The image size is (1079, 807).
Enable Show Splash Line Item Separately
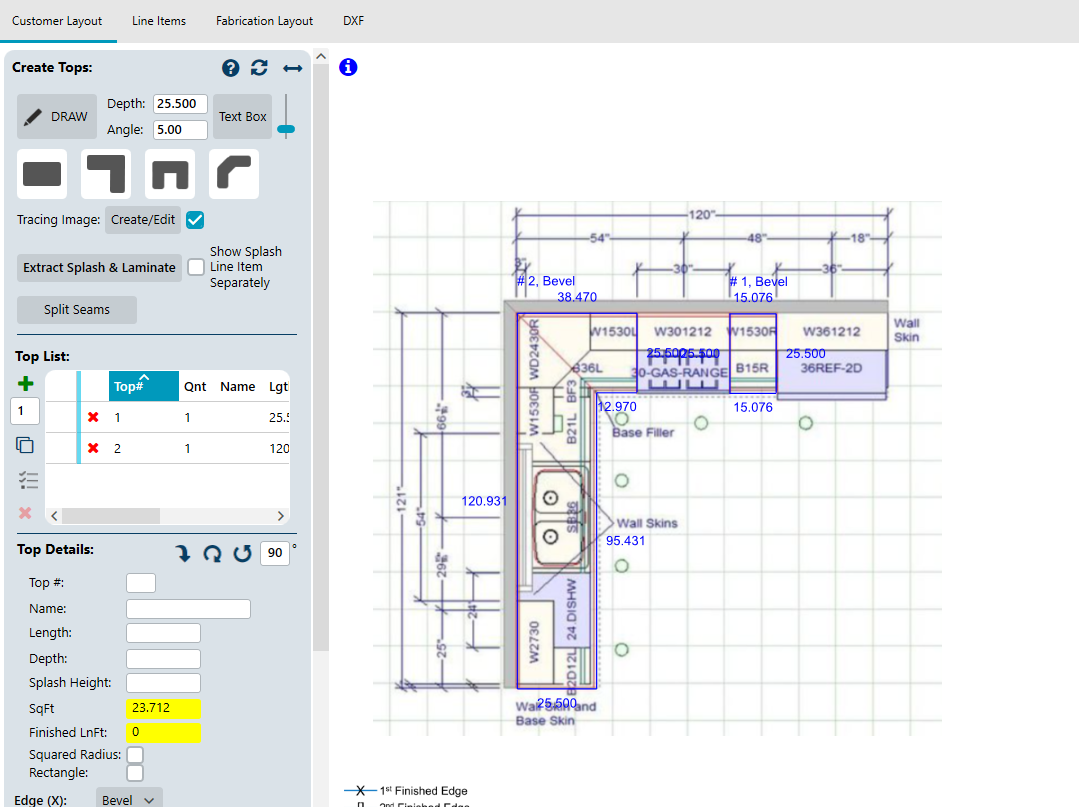point(196,267)
